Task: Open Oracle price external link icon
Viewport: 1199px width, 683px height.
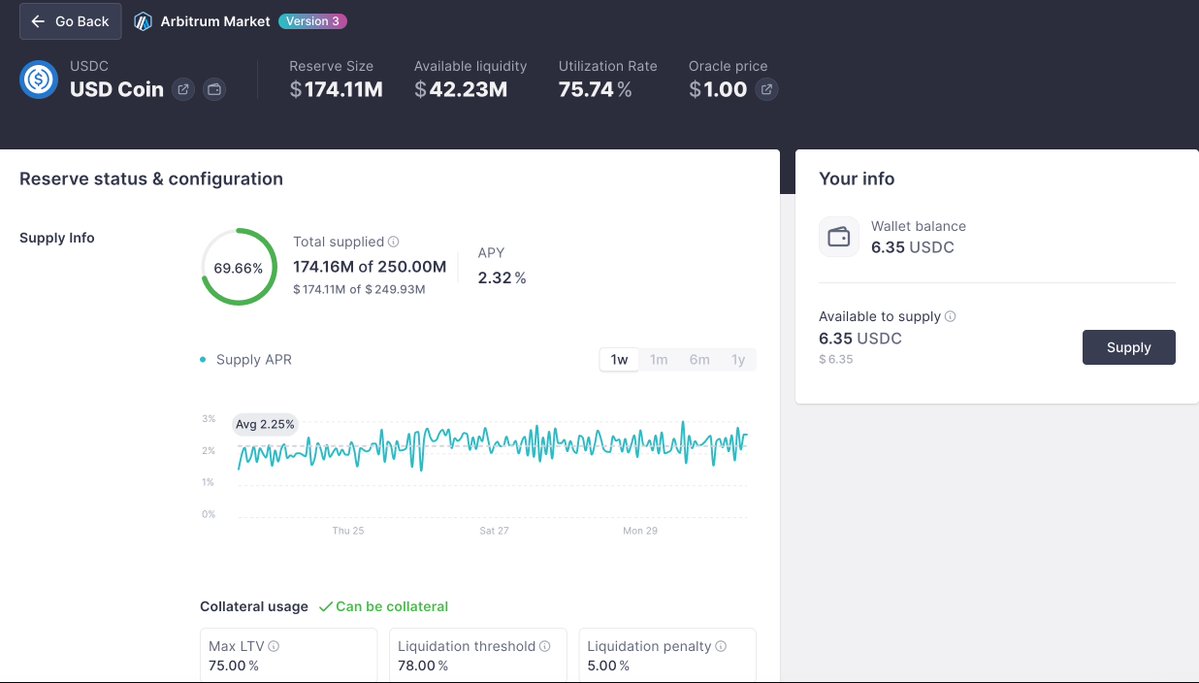Action: (766, 89)
